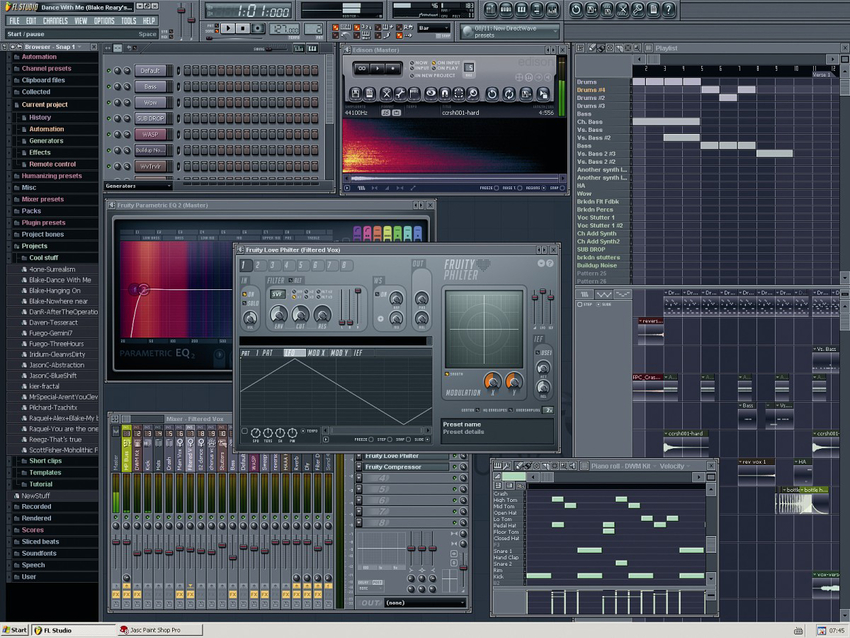
Task: Click the floppy disk icon in Edison
Action: coord(356,93)
